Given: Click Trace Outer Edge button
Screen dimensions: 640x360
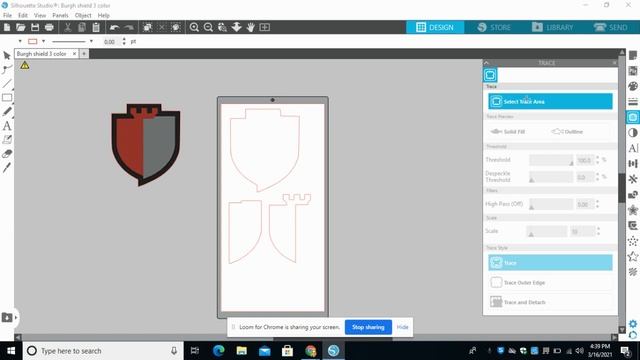Looking at the screenshot, I should [x=550, y=282].
